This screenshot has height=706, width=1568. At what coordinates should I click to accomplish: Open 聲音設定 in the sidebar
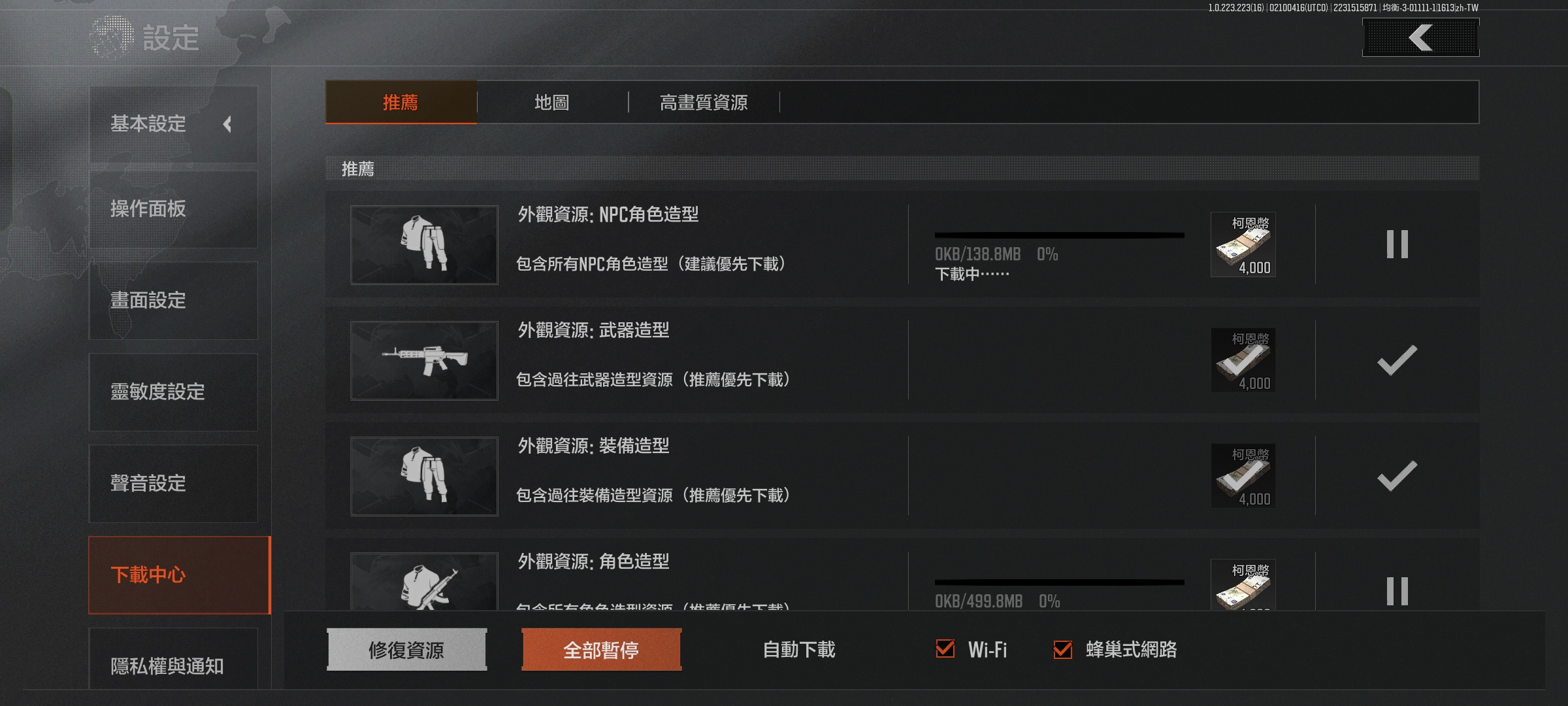173,484
